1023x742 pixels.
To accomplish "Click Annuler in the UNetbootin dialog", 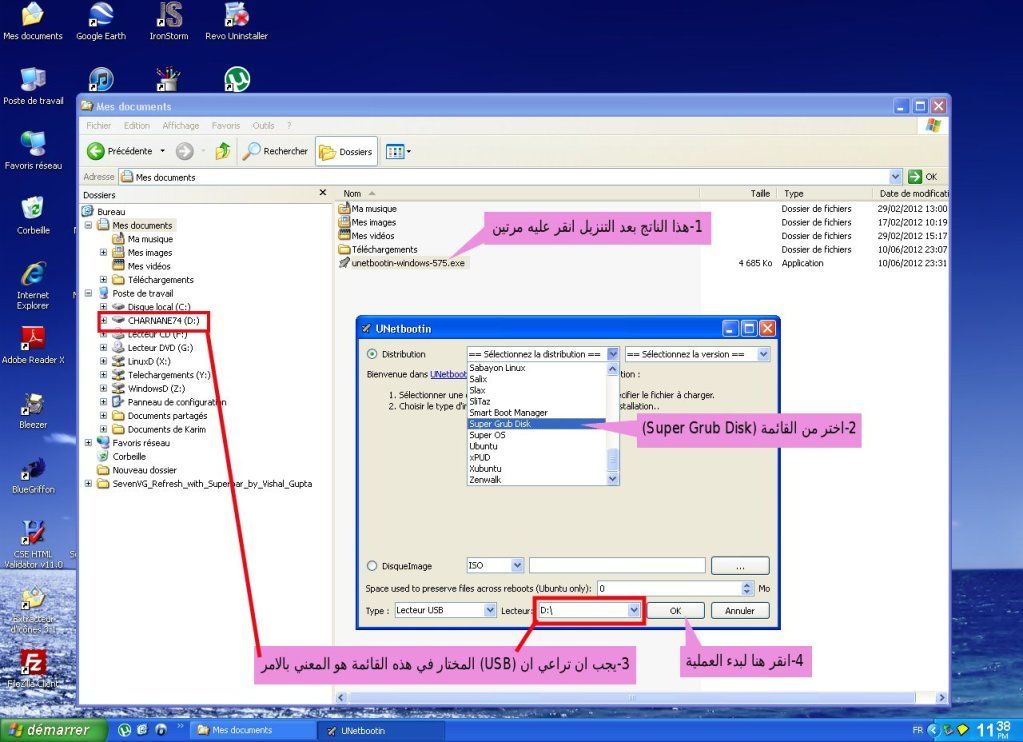I will [740, 611].
